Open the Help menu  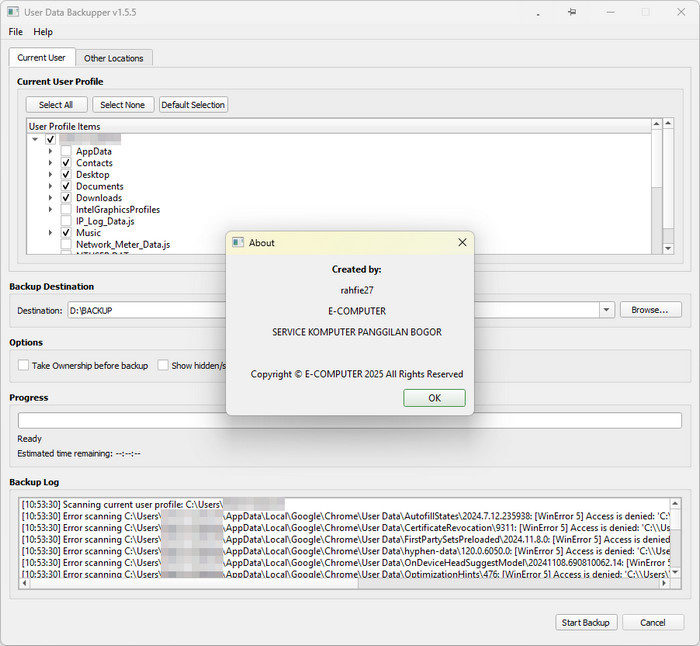coord(43,32)
